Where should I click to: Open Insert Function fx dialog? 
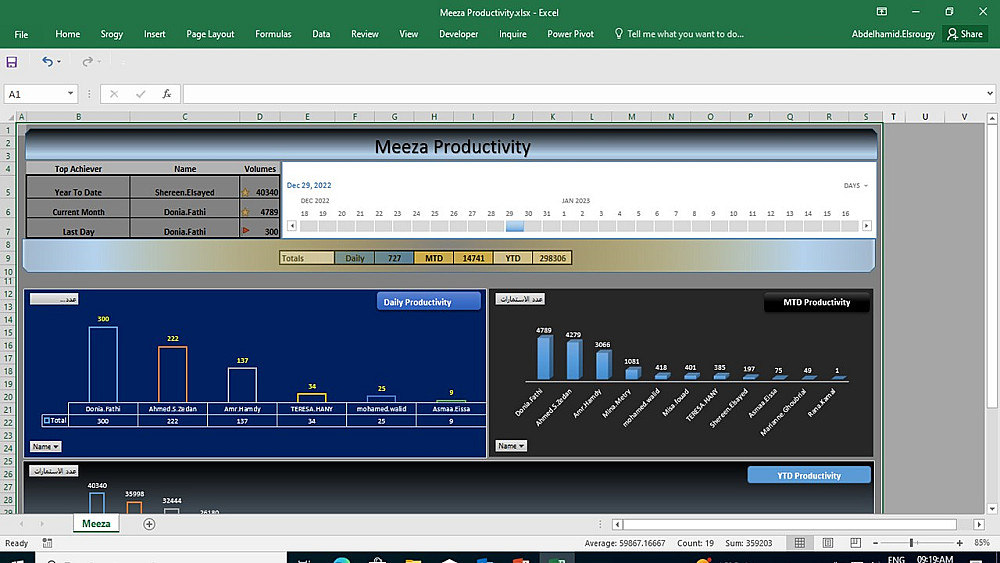166,94
